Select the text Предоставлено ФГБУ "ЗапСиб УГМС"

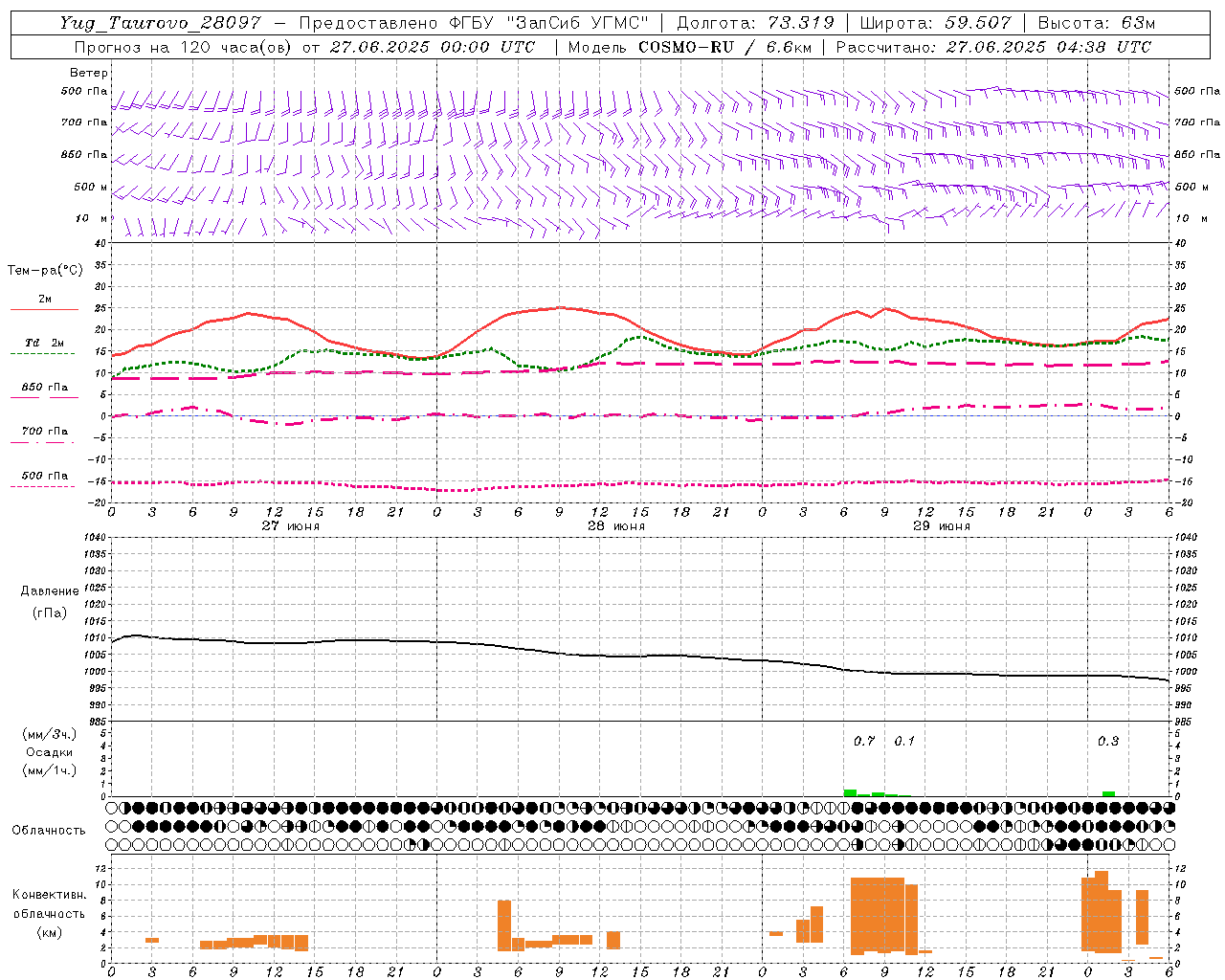coord(474,23)
